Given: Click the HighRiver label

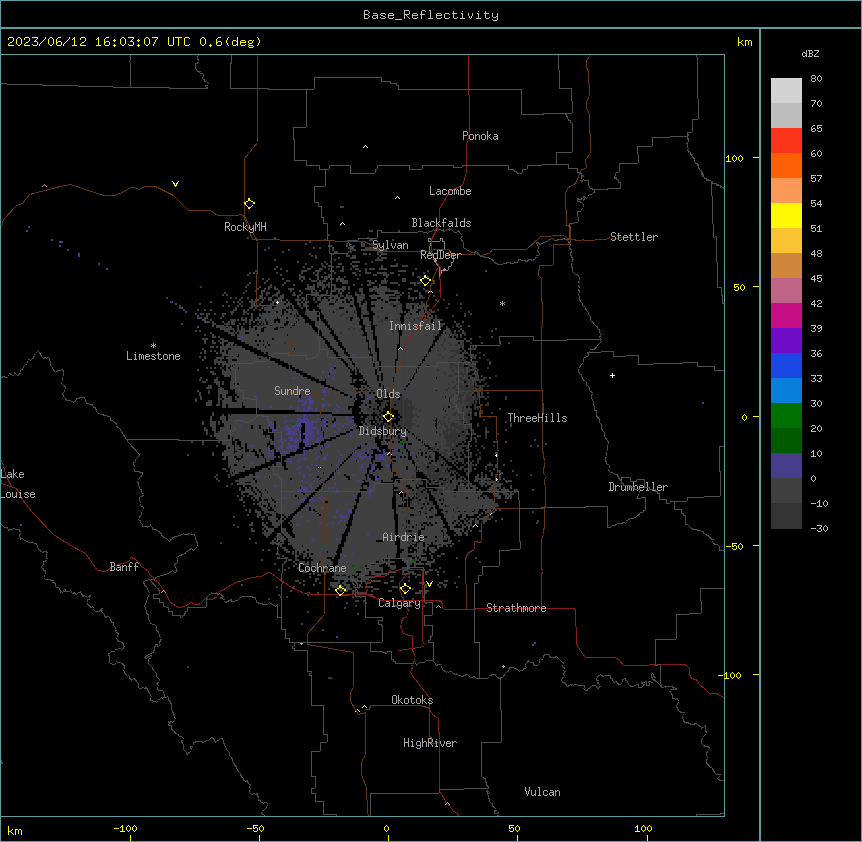Looking at the screenshot, I should click(430, 743).
